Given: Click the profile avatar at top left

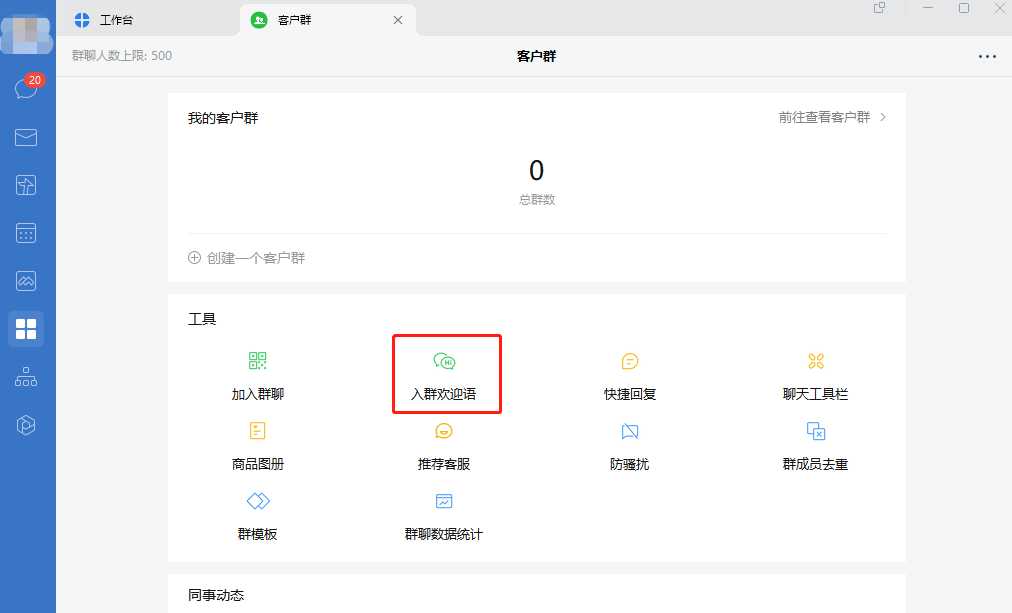Looking at the screenshot, I should (x=26, y=33).
